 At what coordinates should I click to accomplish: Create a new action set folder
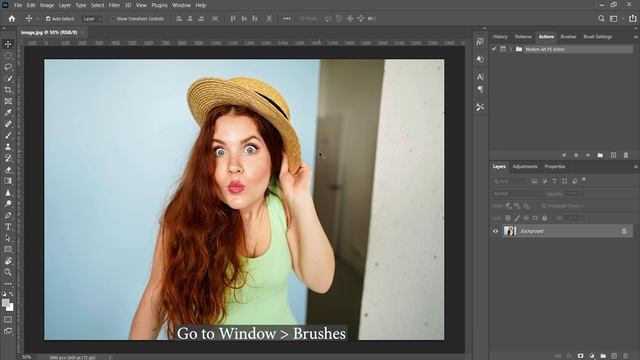click(x=600, y=155)
